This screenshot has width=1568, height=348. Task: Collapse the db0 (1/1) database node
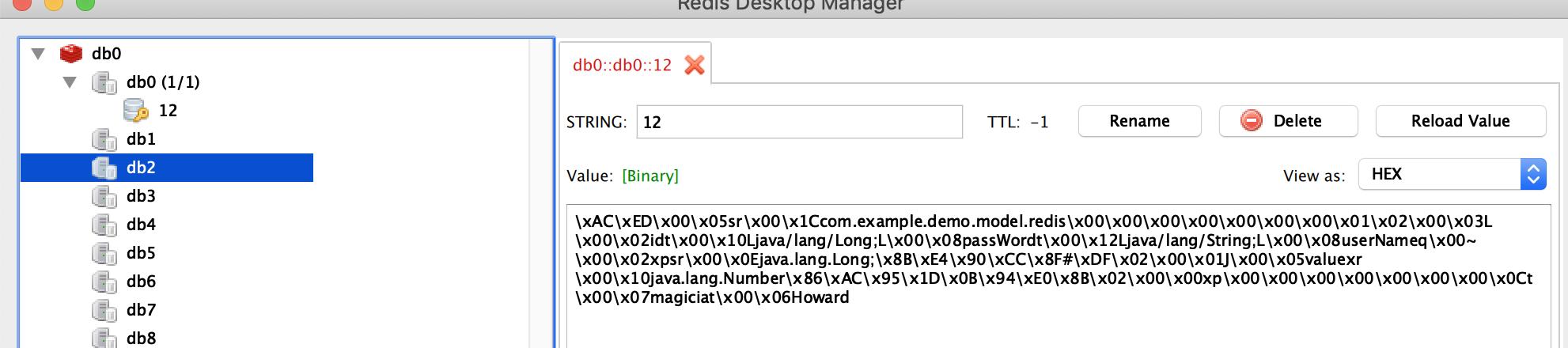coord(70,82)
